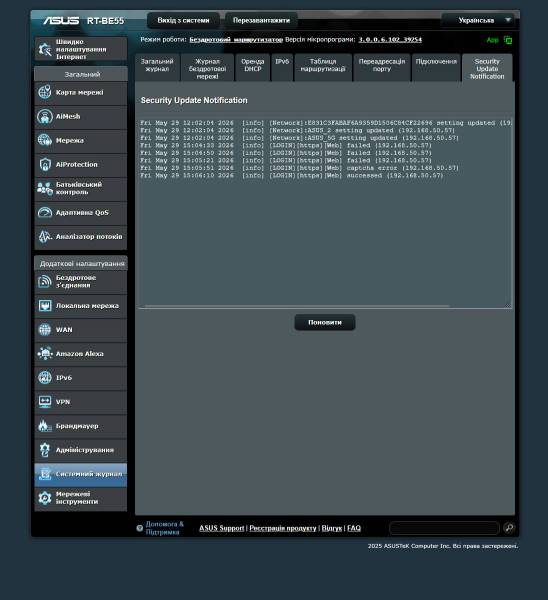Viewport: 548px width, 600px height.
Task: Open Реєстрація продукту link
Action: pyautogui.click(x=283, y=528)
